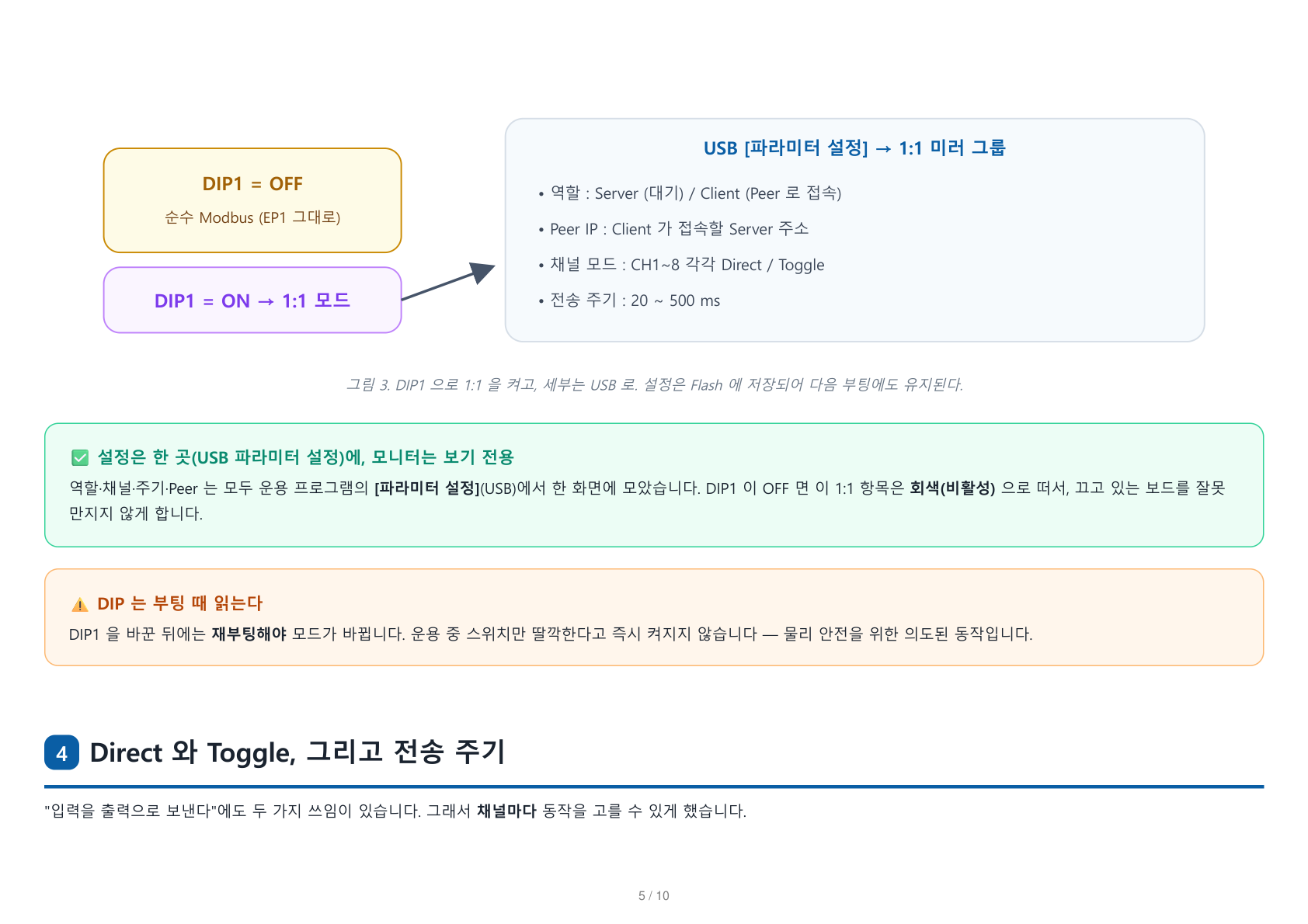Click the blue section number 4 badge
The image size is (1308, 924).
(62, 752)
